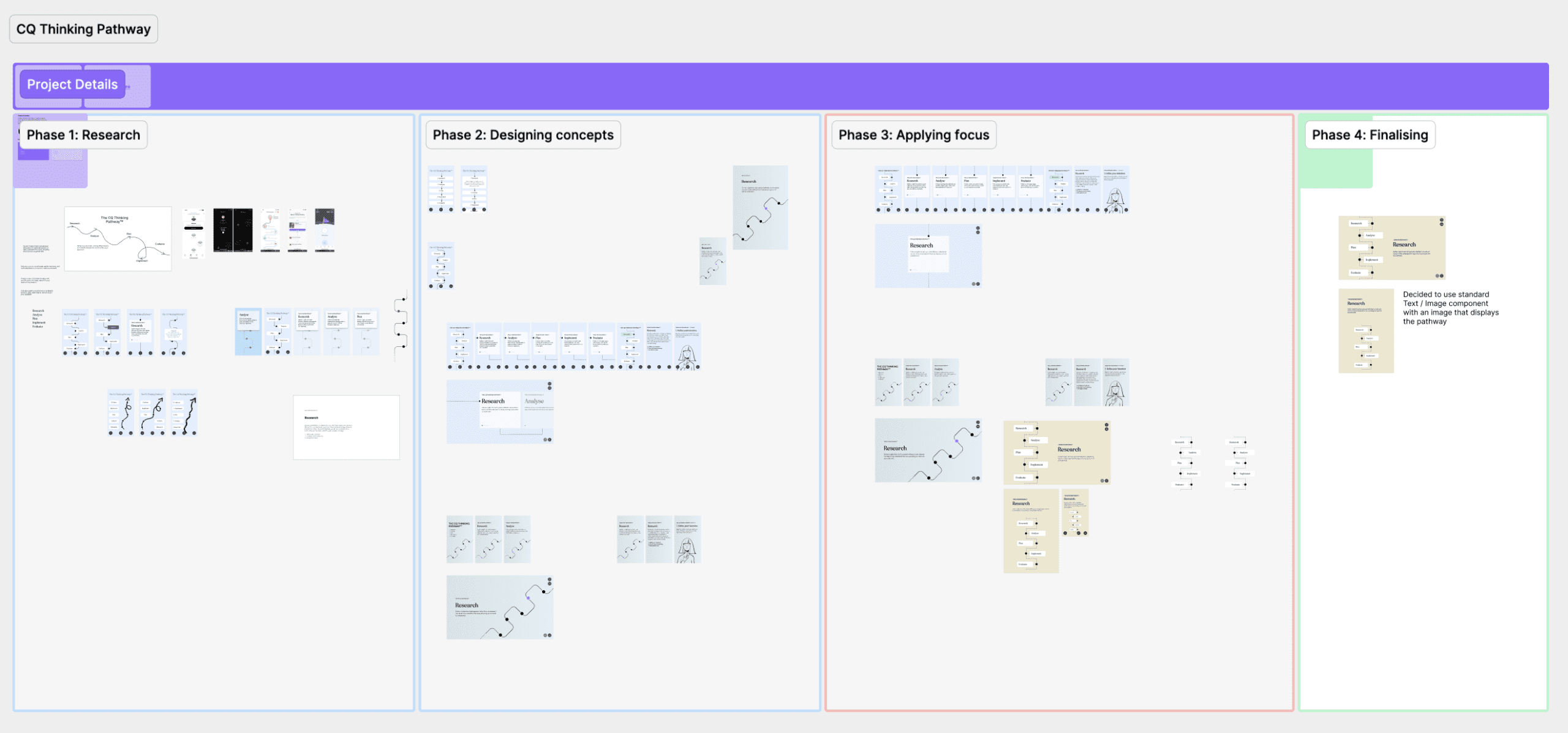Click the Phase 3: Applying focus label
Viewport: 1568px width, 733px height.
[913, 135]
